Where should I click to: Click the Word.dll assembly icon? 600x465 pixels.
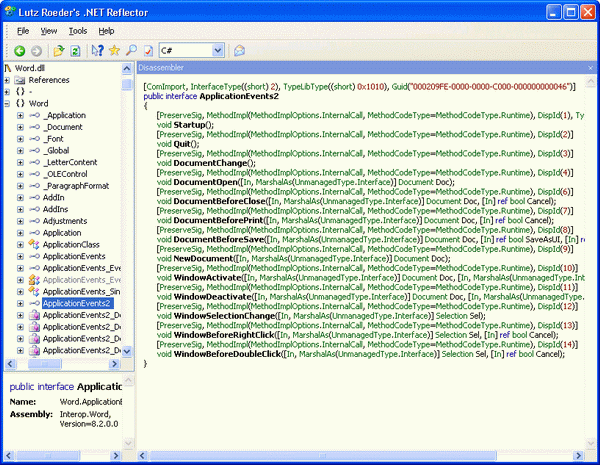(x=8, y=68)
